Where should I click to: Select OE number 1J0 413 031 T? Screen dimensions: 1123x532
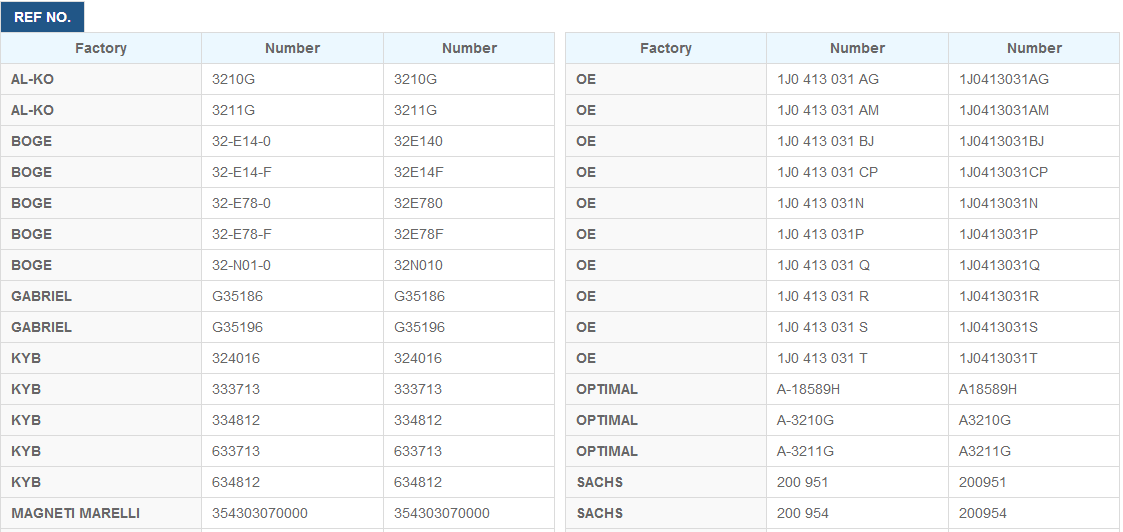[x=857, y=358]
